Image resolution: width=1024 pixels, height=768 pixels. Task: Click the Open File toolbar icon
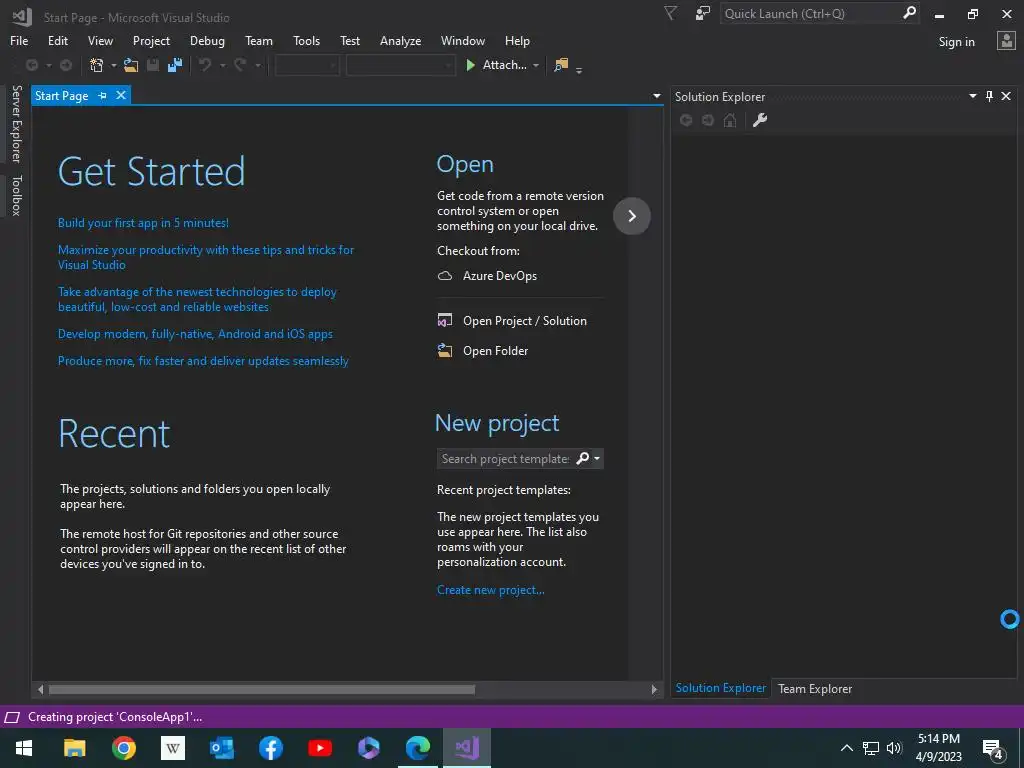tap(131, 65)
